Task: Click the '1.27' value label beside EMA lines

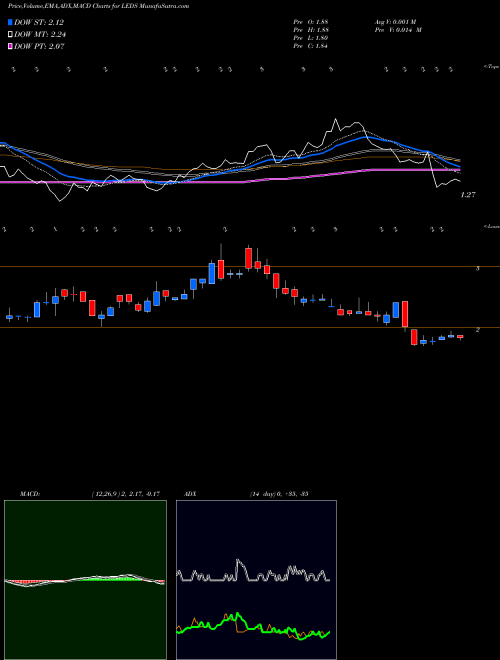Action: tap(468, 195)
